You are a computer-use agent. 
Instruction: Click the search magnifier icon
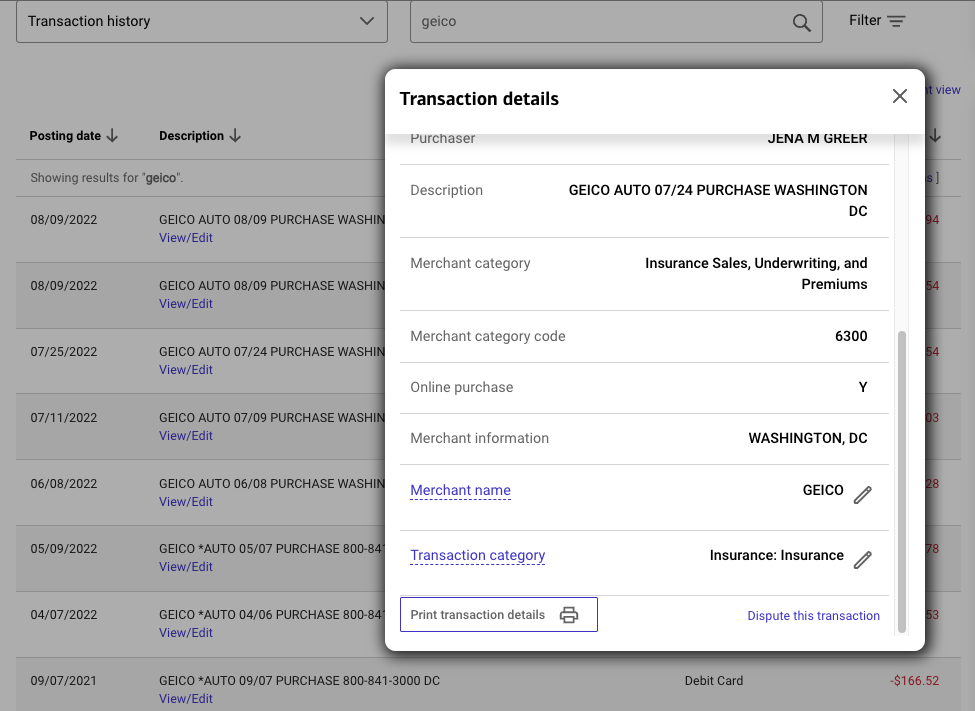click(801, 22)
